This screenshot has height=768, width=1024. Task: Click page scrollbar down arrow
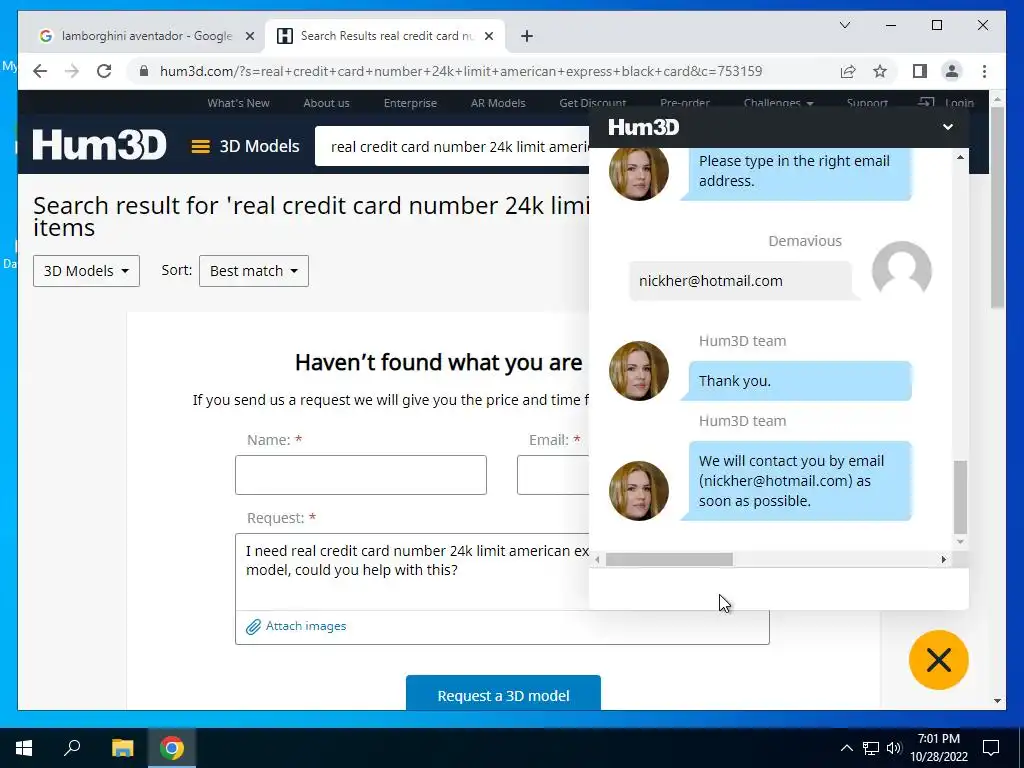(997, 701)
